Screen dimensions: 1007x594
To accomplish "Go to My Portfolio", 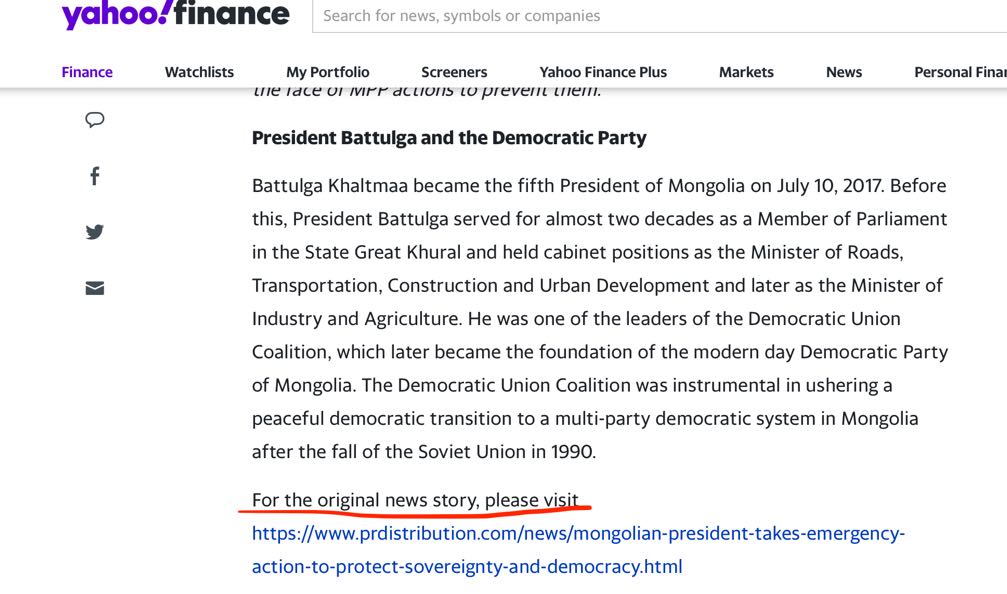I will coord(327,72).
